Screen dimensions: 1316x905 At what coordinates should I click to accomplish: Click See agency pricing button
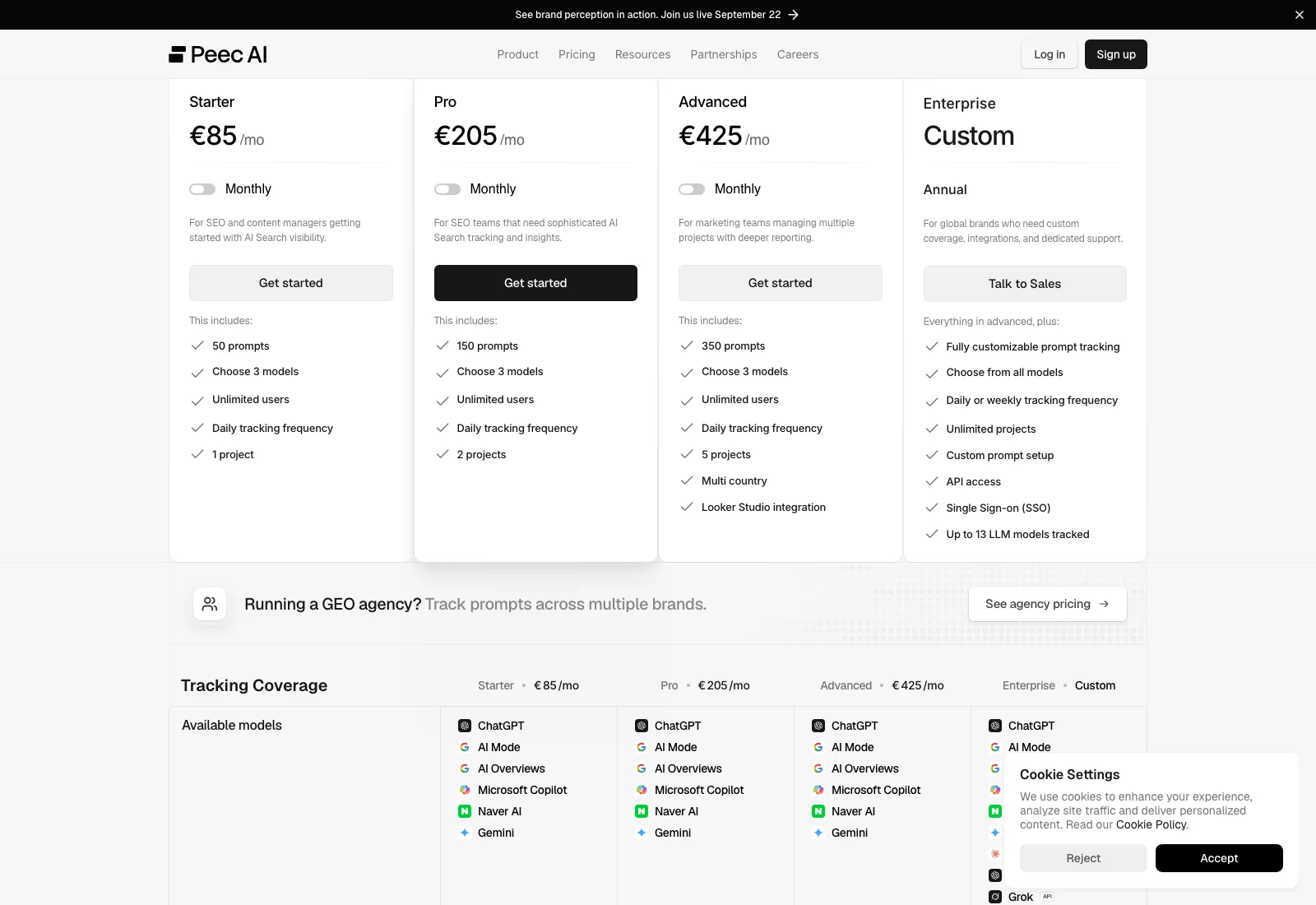(1048, 604)
